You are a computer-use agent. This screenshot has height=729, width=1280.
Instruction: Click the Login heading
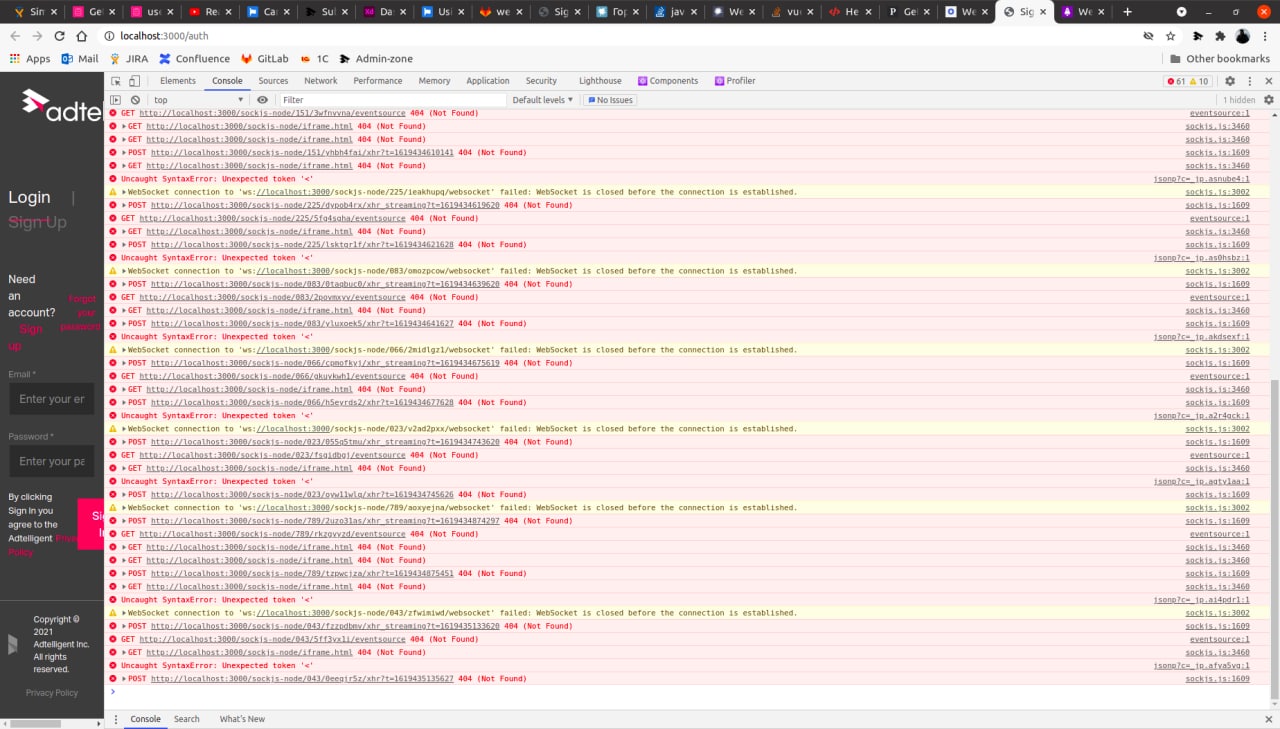pos(29,197)
